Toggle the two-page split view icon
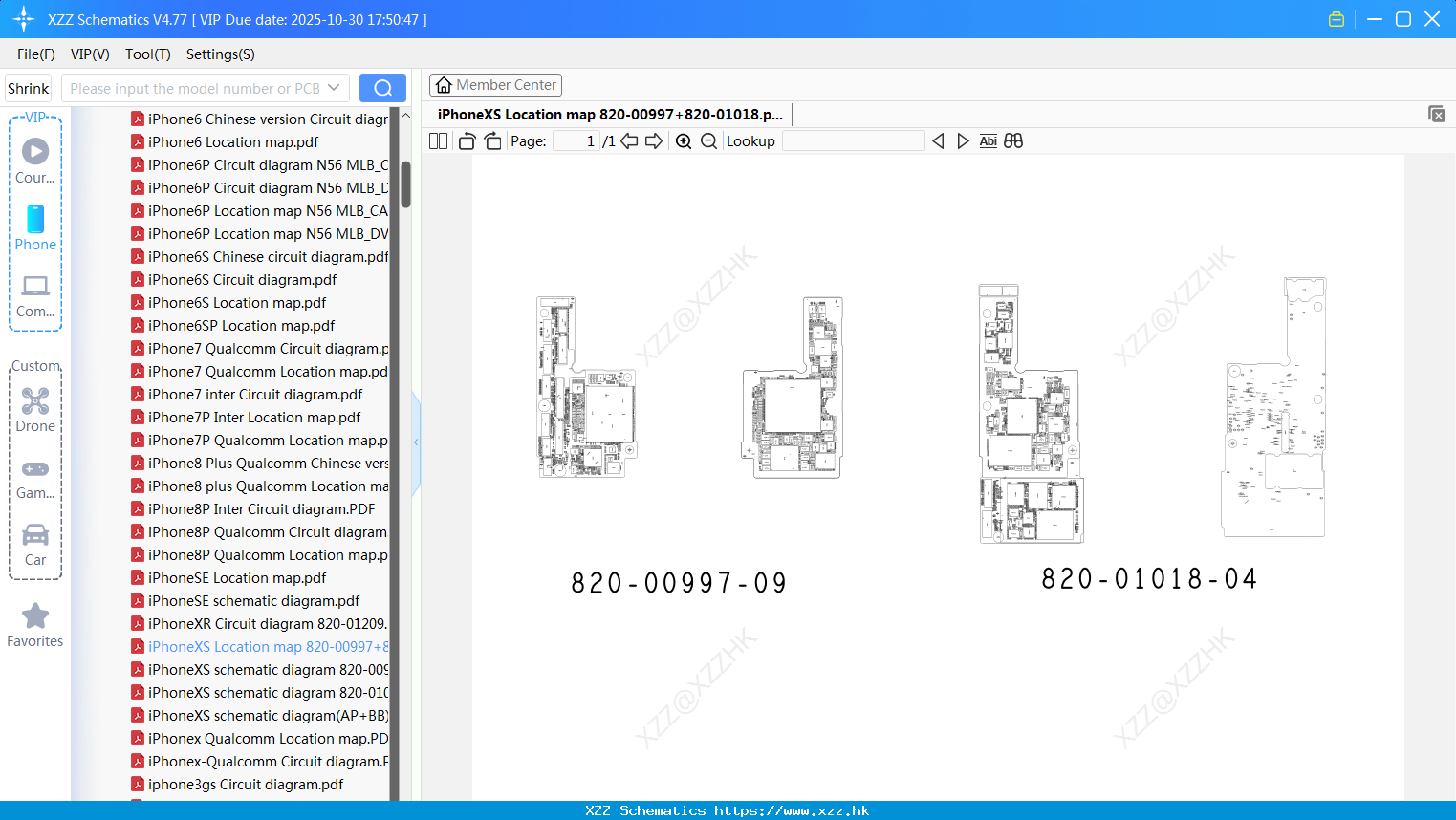Image resolution: width=1456 pixels, height=820 pixels. point(438,141)
